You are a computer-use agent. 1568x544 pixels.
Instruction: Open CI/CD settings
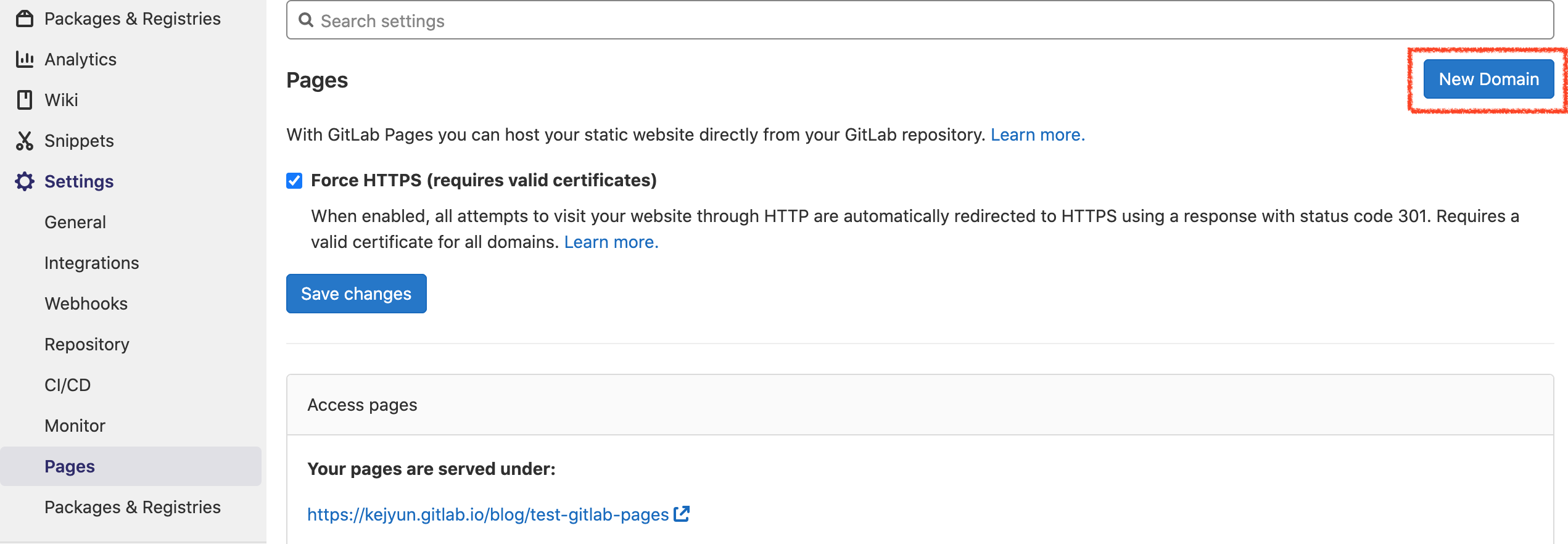click(x=68, y=385)
